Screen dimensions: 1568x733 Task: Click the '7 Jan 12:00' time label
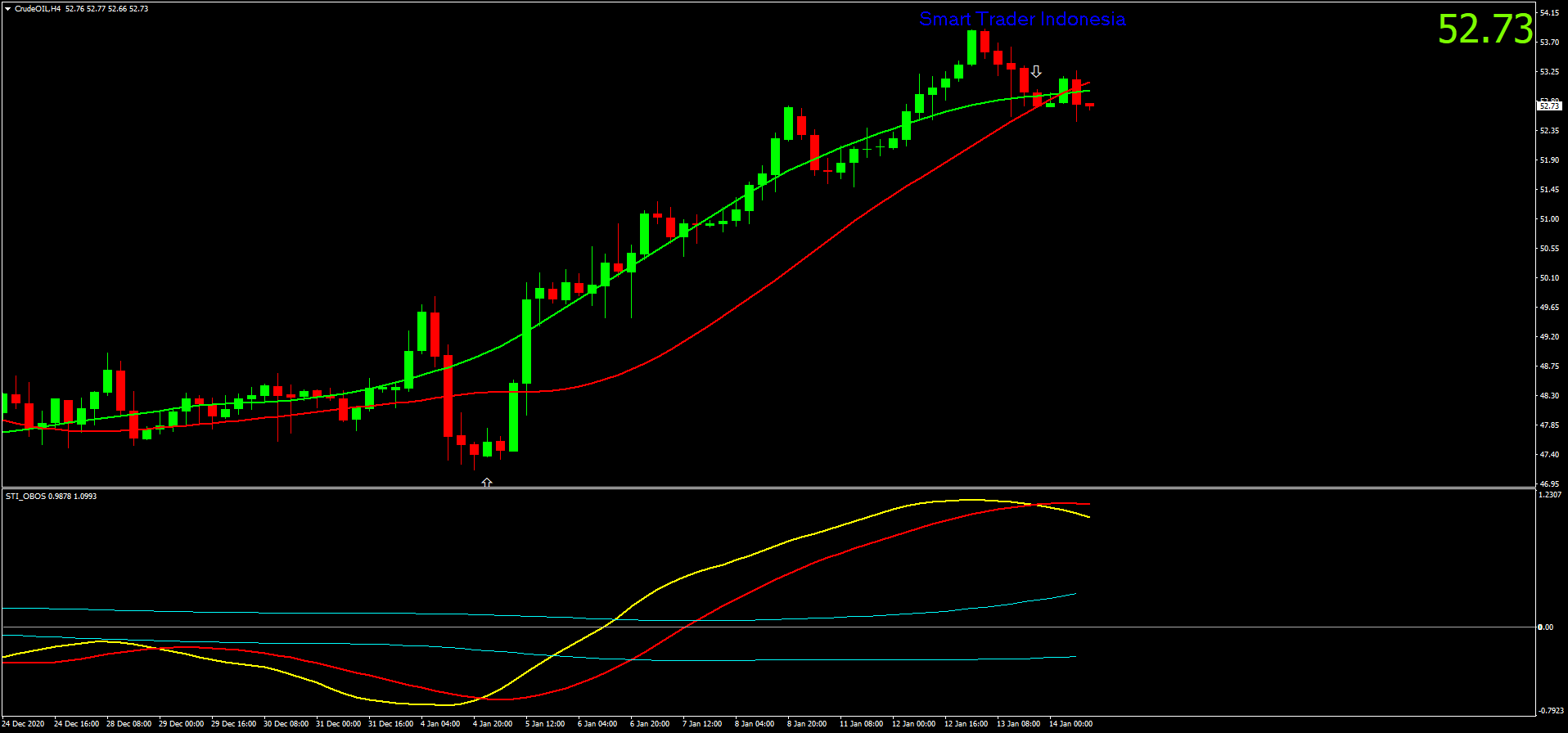(702, 724)
